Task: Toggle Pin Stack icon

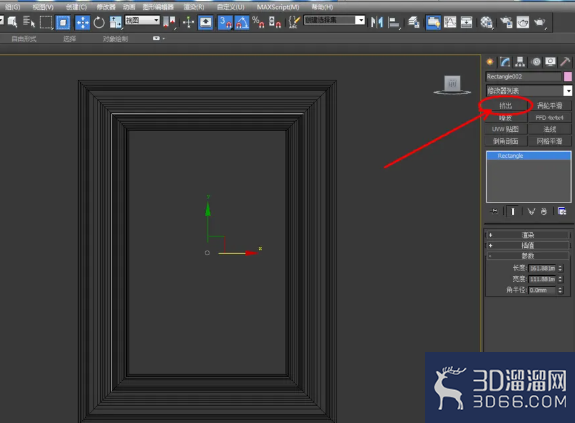Action: pyautogui.click(x=494, y=211)
